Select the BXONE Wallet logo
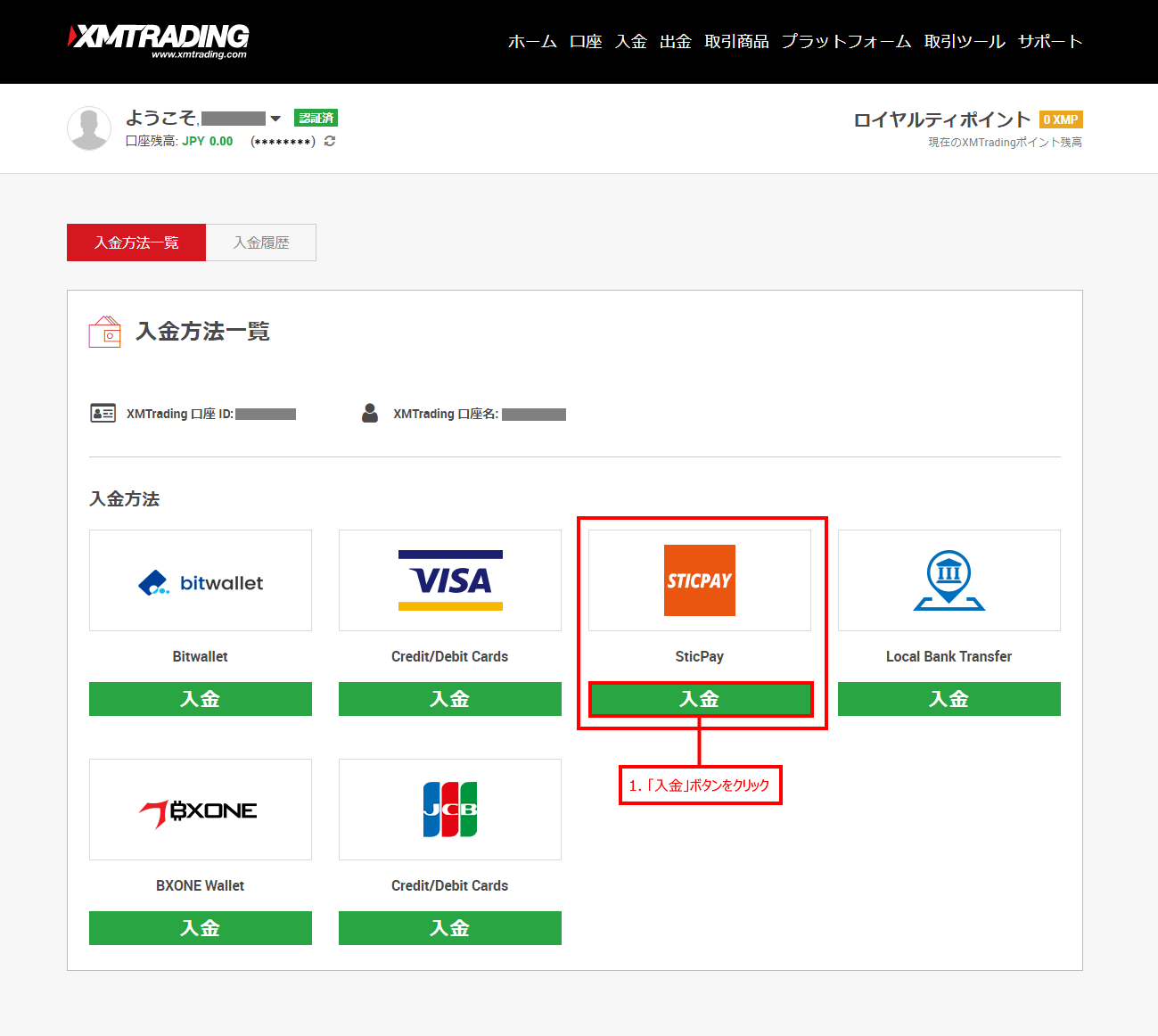The width and height of the screenshot is (1158, 1036). tap(201, 810)
